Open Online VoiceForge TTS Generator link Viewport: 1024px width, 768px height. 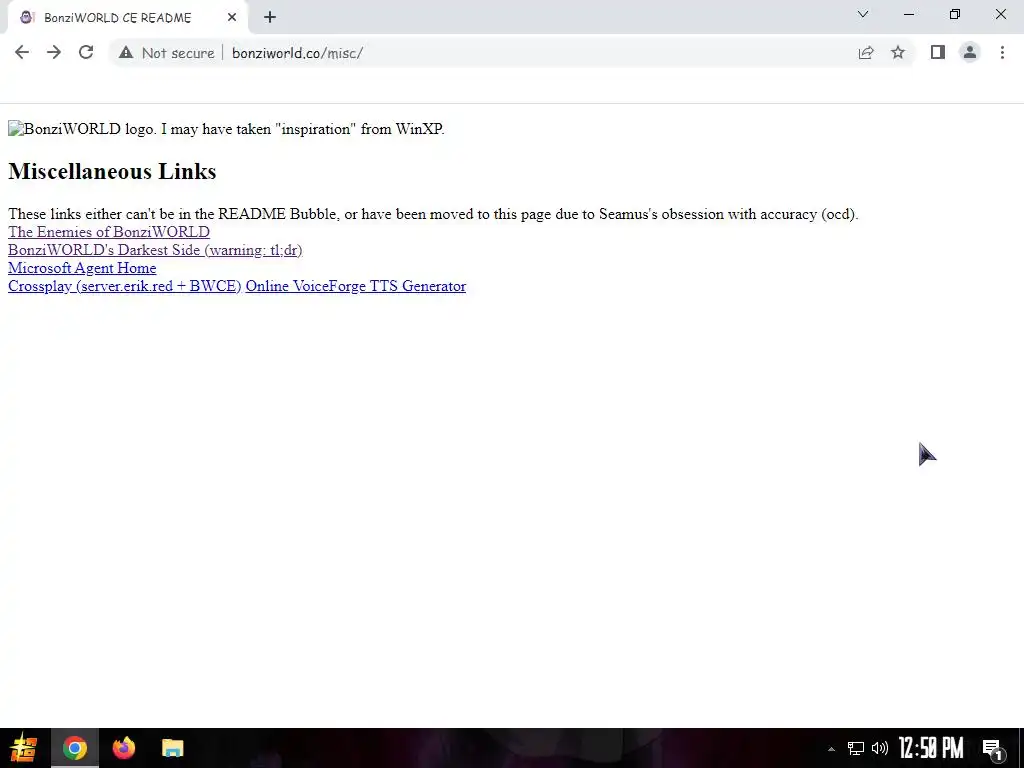coord(355,286)
